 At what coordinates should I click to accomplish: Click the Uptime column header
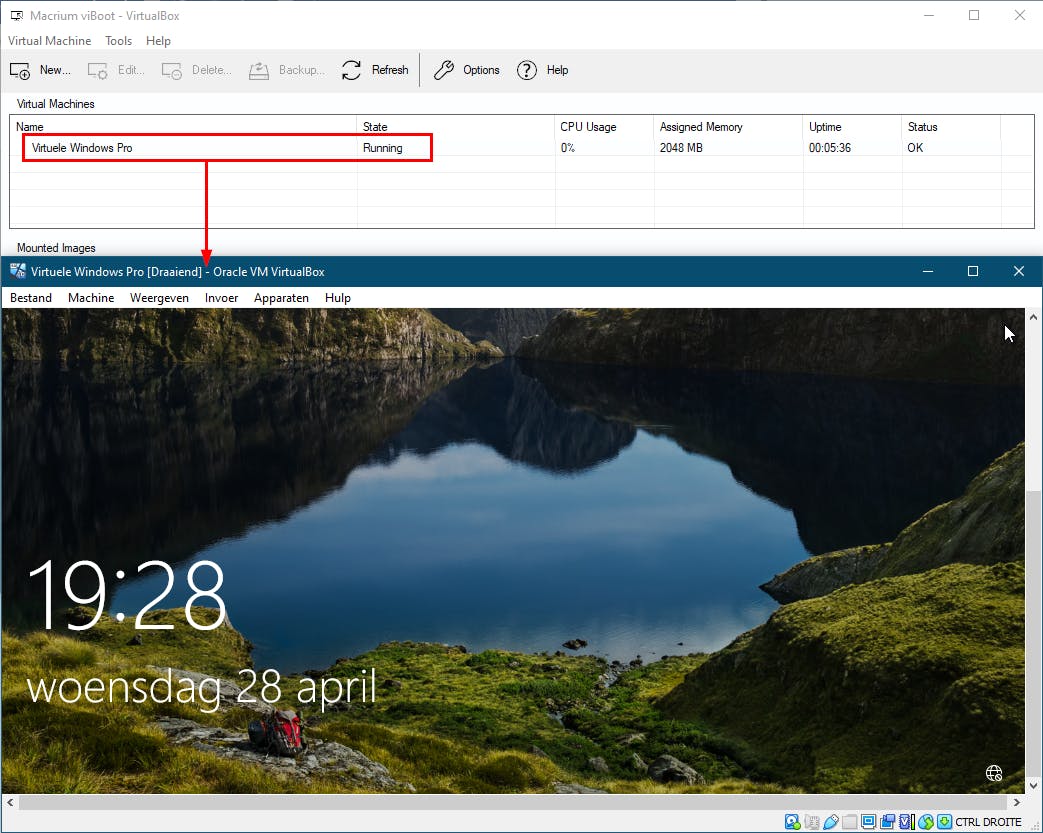[x=825, y=126]
